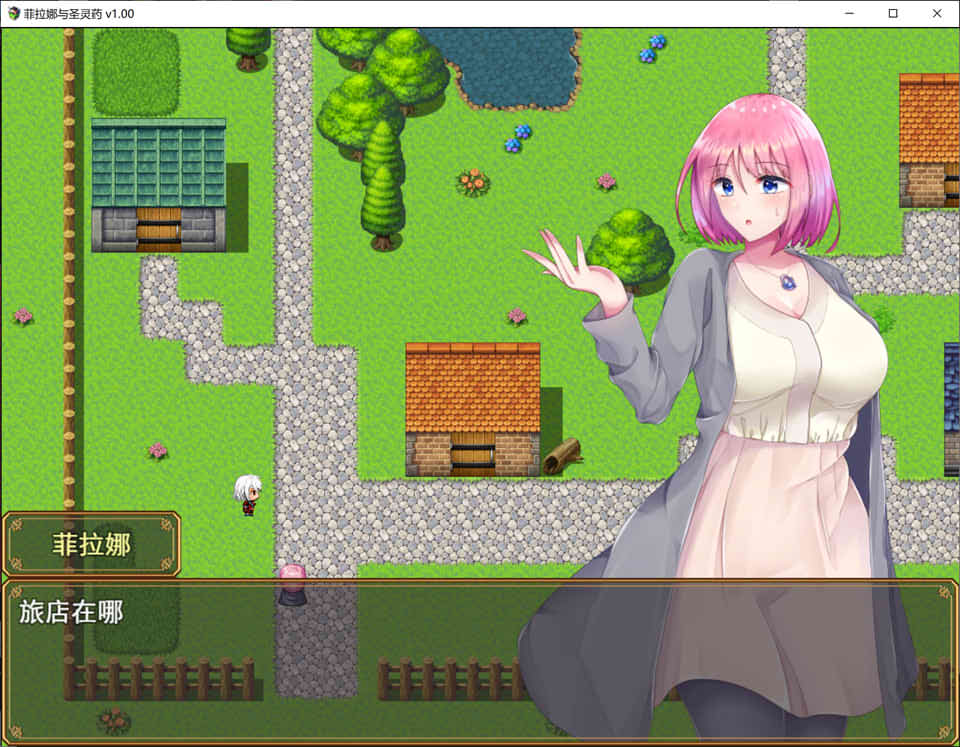The image size is (960, 747).
Task: Click the blue pendant on Filana's necklace
Action: coord(788,283)
